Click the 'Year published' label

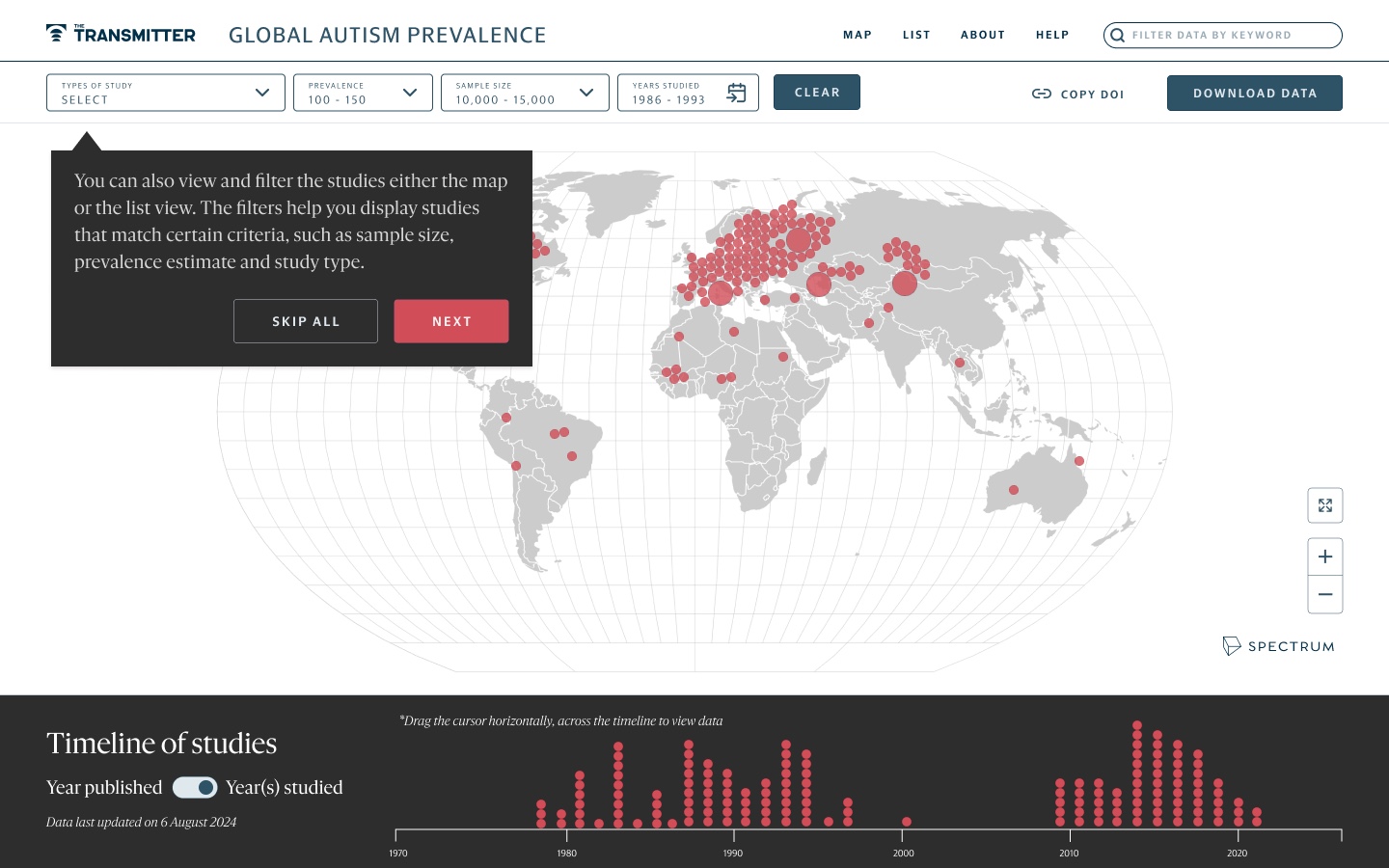coord(104,788)
